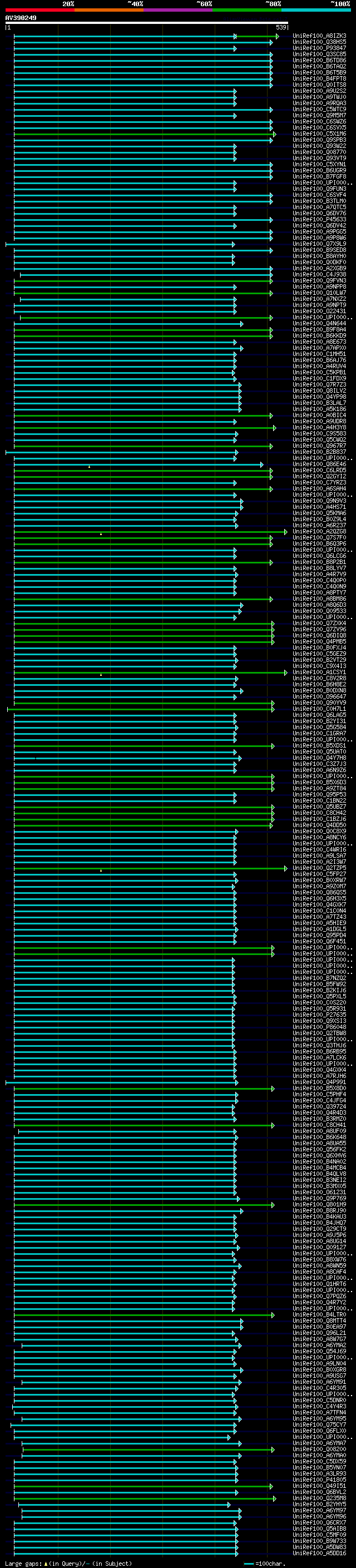
Task: Click hit label UniRef100_B2B837
Action: click(x=319, y=452)
